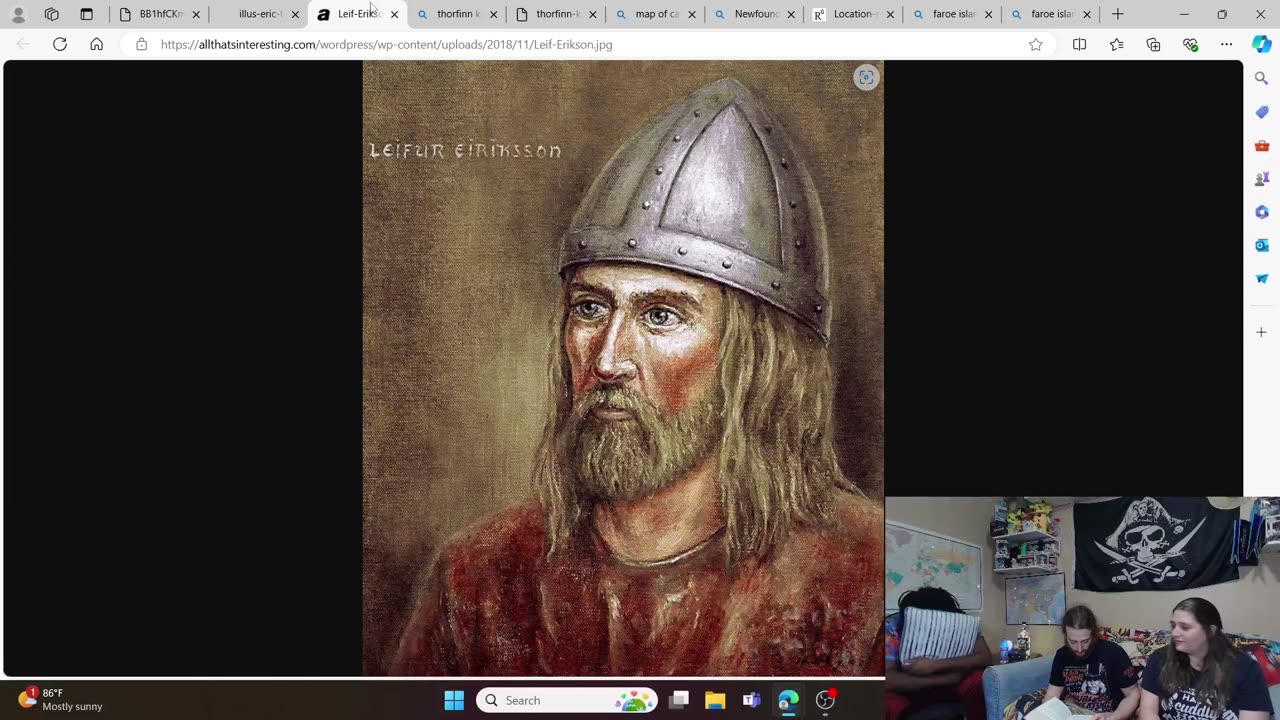The height and width of the screenshot is (720, 1280).
Task: Open the Windows Start menu
Action: (x=454, y=700)
